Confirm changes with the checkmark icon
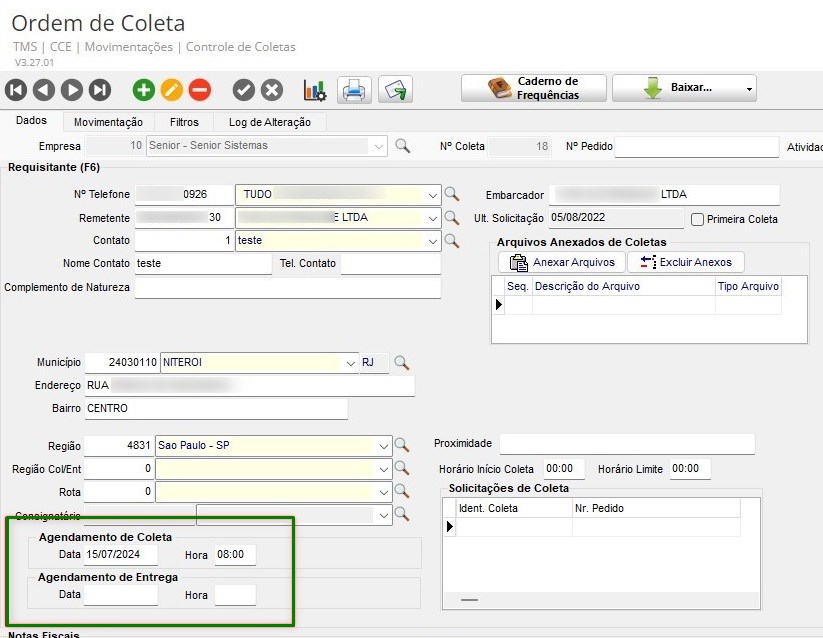Image resolution: width=823 pixels, height=638 pixels. click(243, 90)
